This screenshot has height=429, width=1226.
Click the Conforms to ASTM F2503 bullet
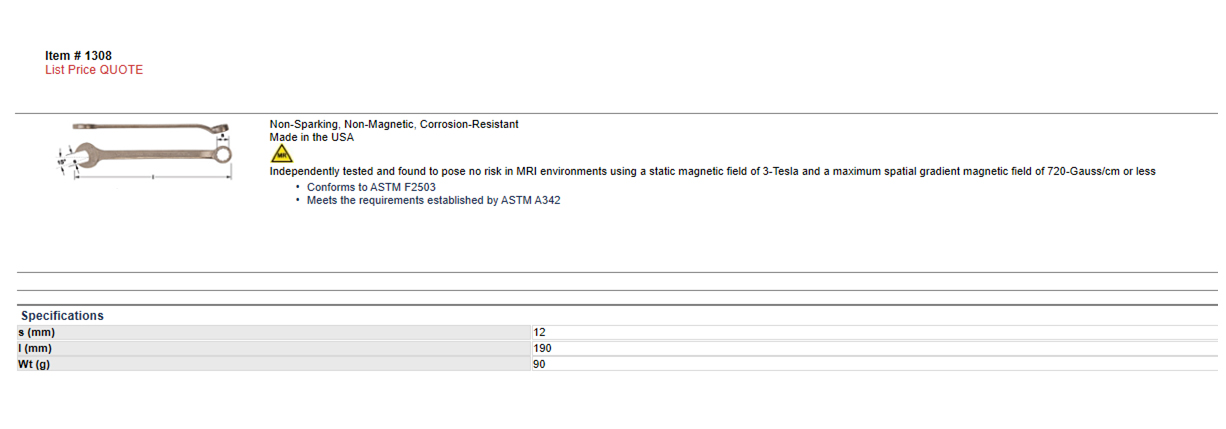tap(371, 187)
